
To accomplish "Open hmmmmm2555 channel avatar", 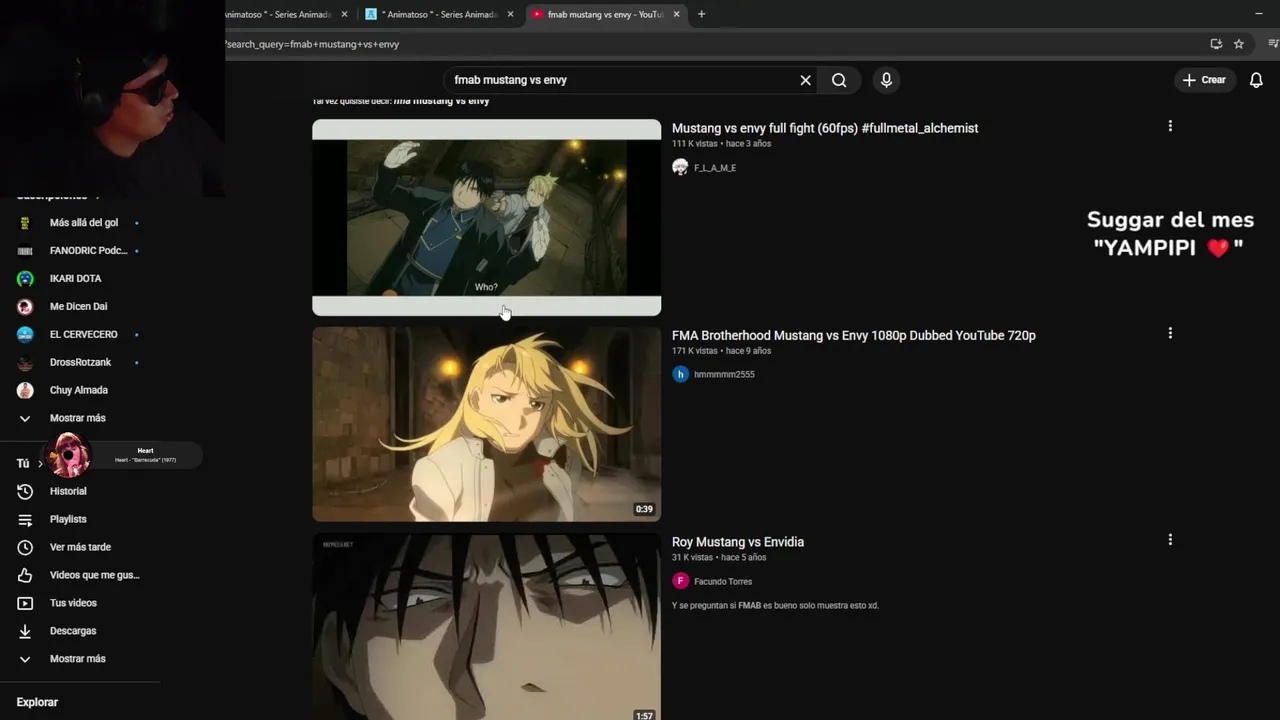I will [x=680, y=374].
